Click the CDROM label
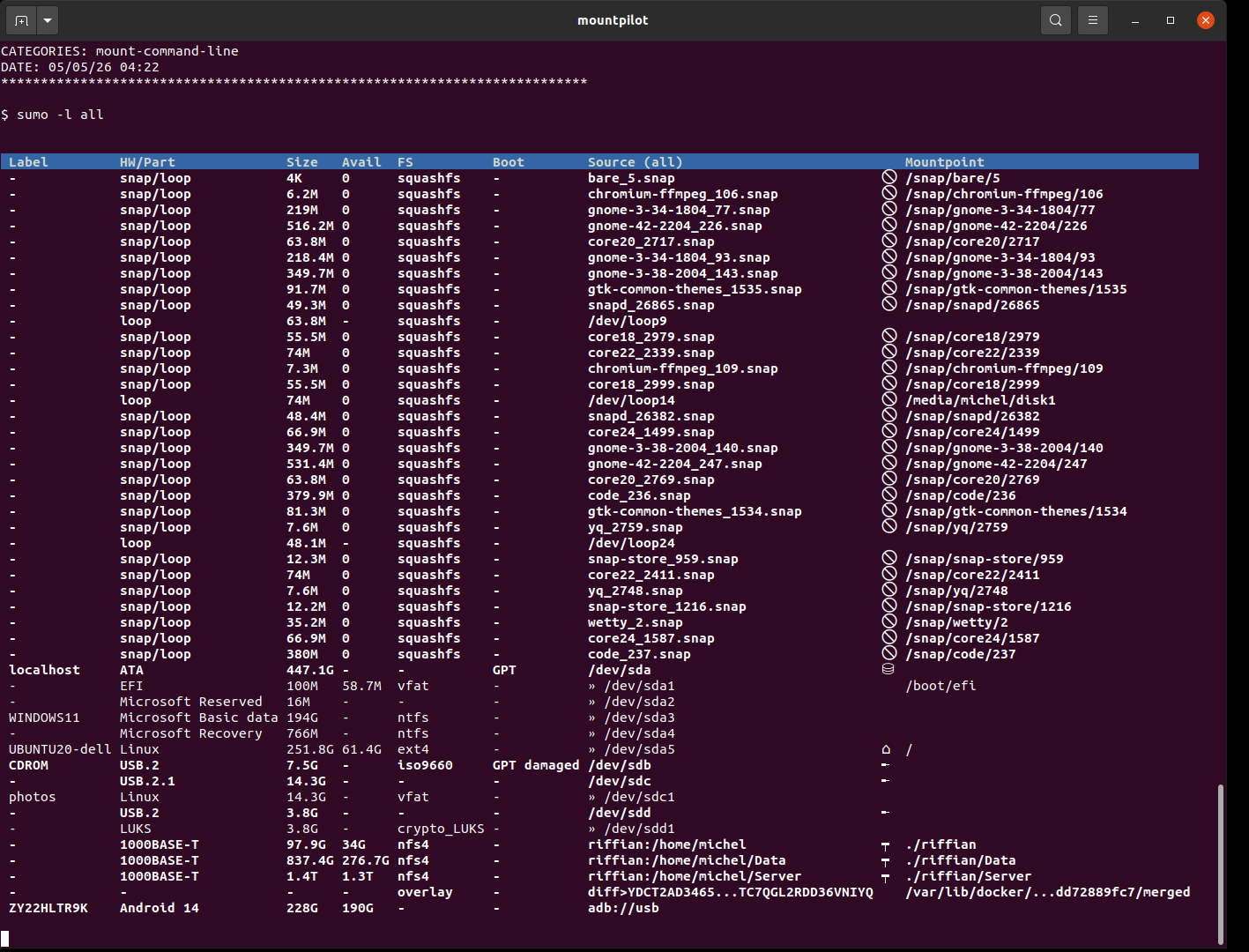 click(x=28, y=765)
